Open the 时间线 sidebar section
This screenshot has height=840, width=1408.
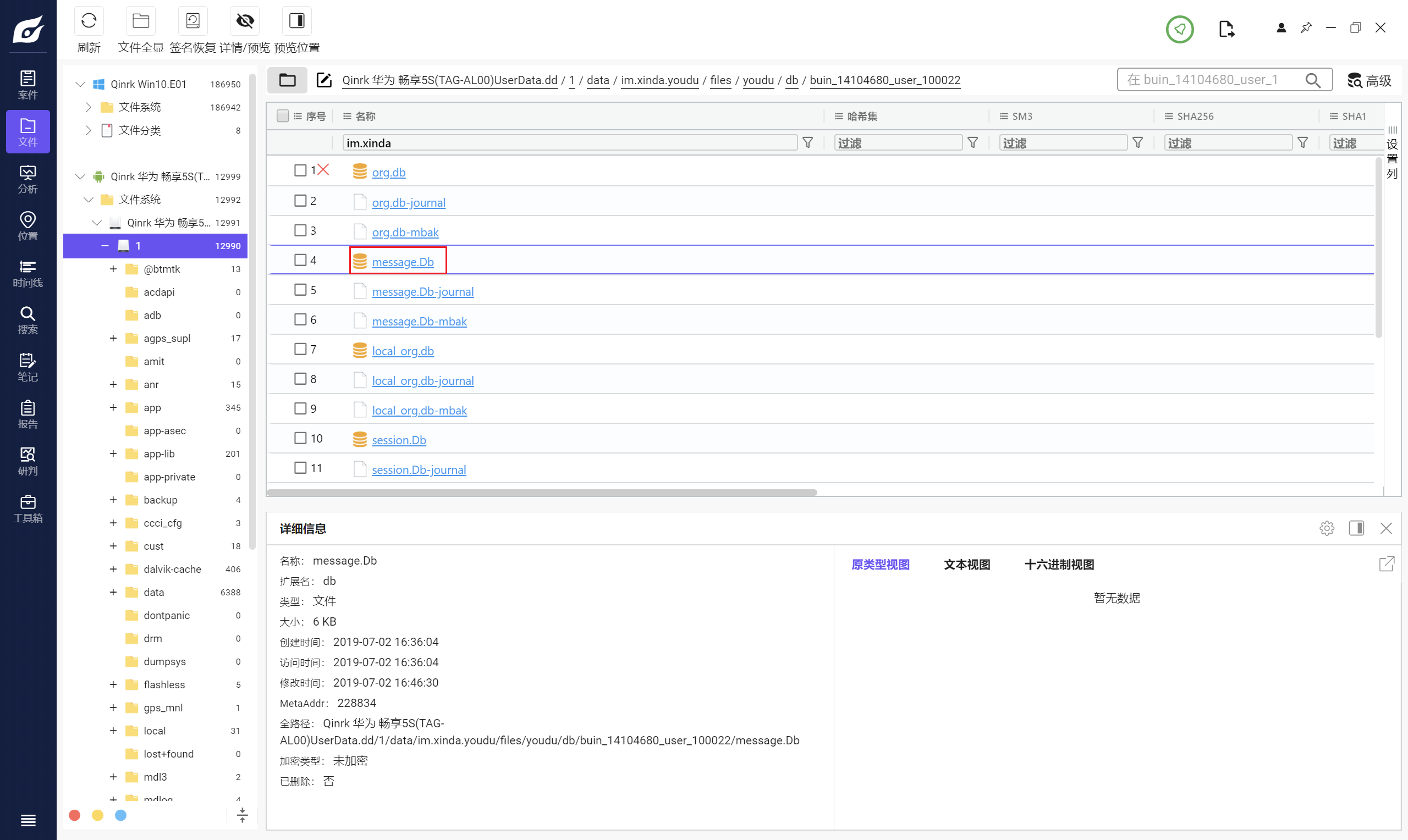(x=28, y=273)
